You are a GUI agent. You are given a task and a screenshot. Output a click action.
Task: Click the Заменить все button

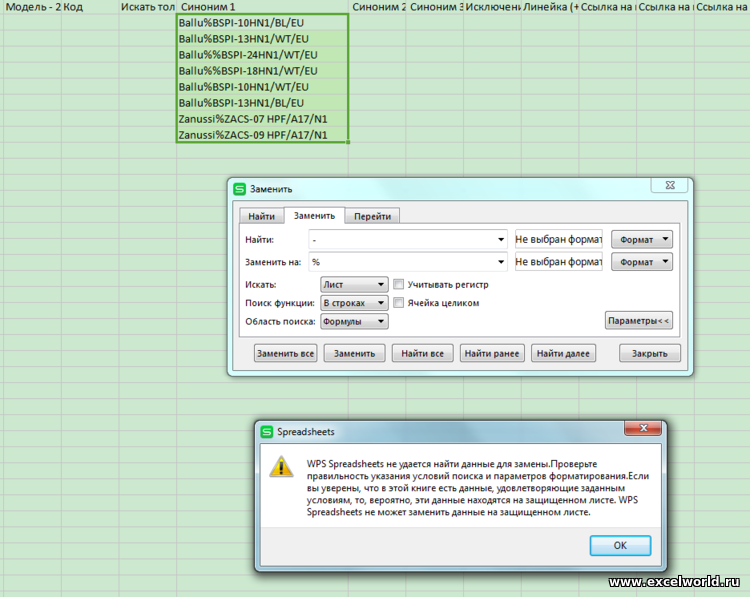[286, 354]
